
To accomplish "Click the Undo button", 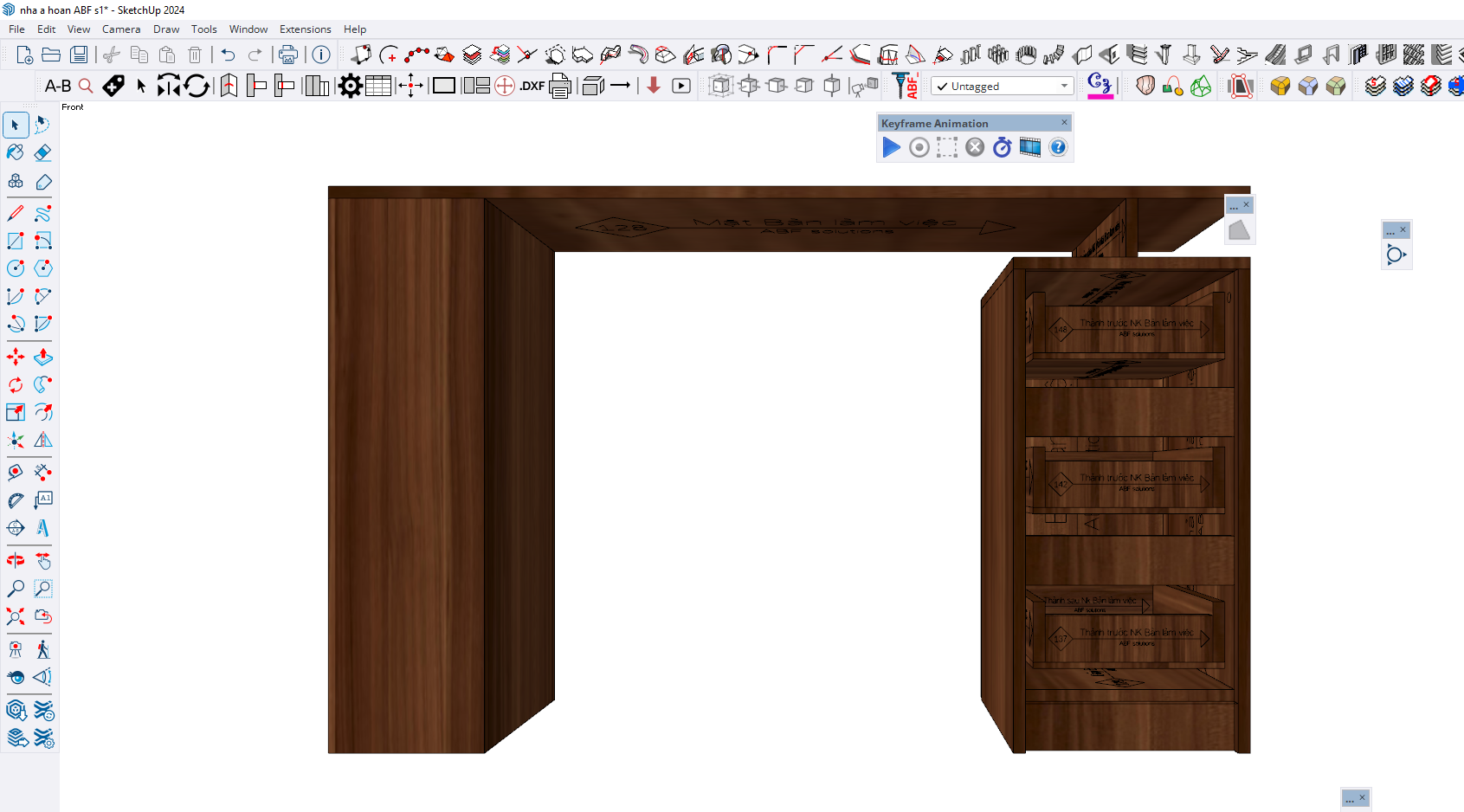I will tap(228, 55).
